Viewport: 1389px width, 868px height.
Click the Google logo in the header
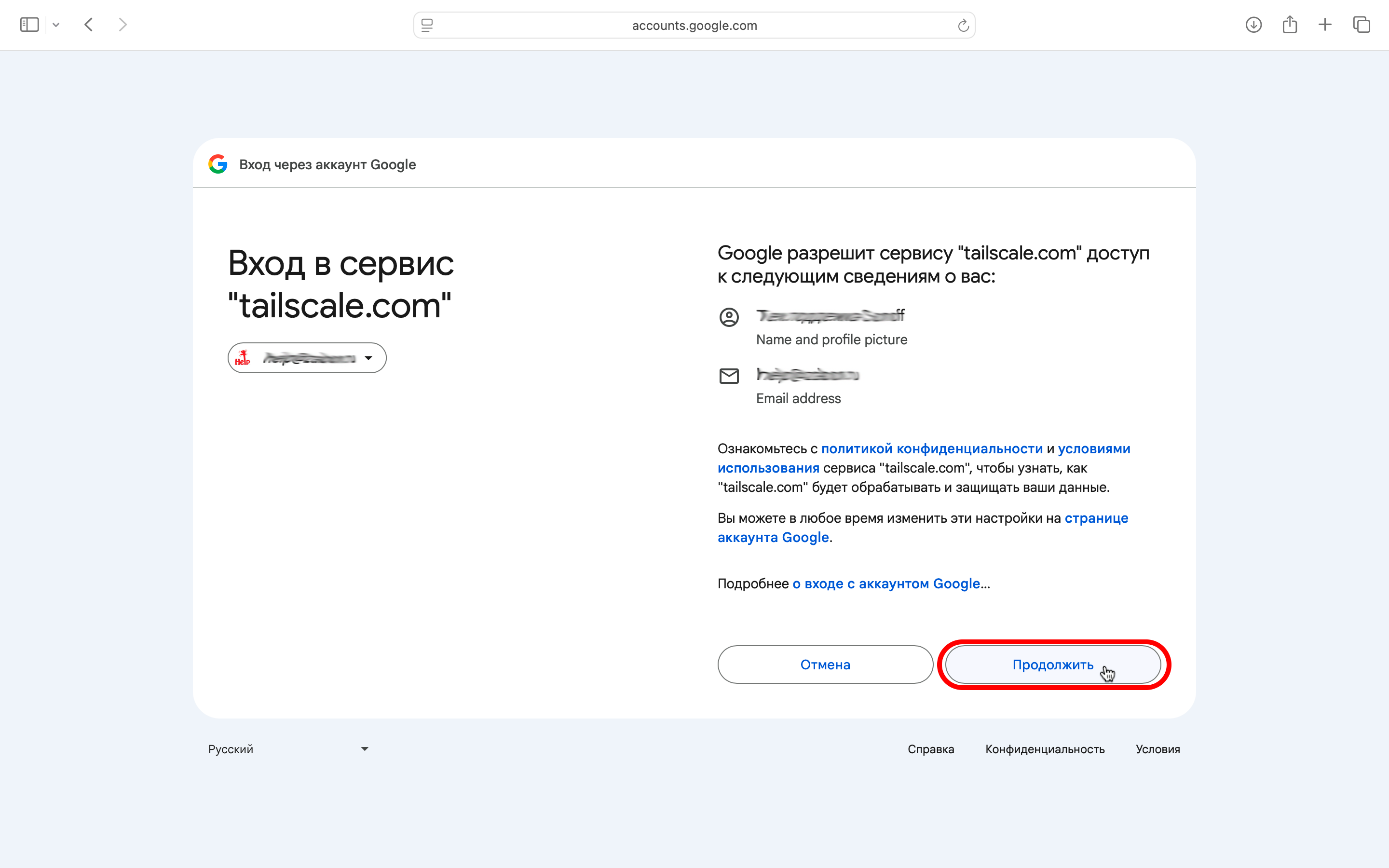218,164
